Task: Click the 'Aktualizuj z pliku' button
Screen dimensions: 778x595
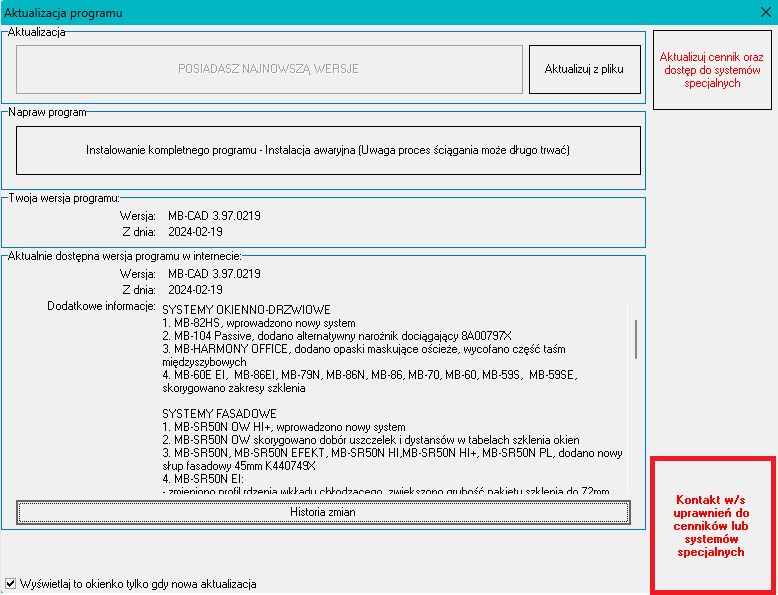Action: pos(584,69)
